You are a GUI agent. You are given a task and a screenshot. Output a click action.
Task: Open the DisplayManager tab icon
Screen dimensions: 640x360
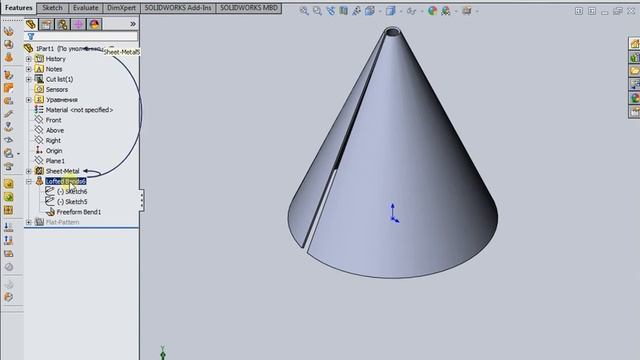94,24
